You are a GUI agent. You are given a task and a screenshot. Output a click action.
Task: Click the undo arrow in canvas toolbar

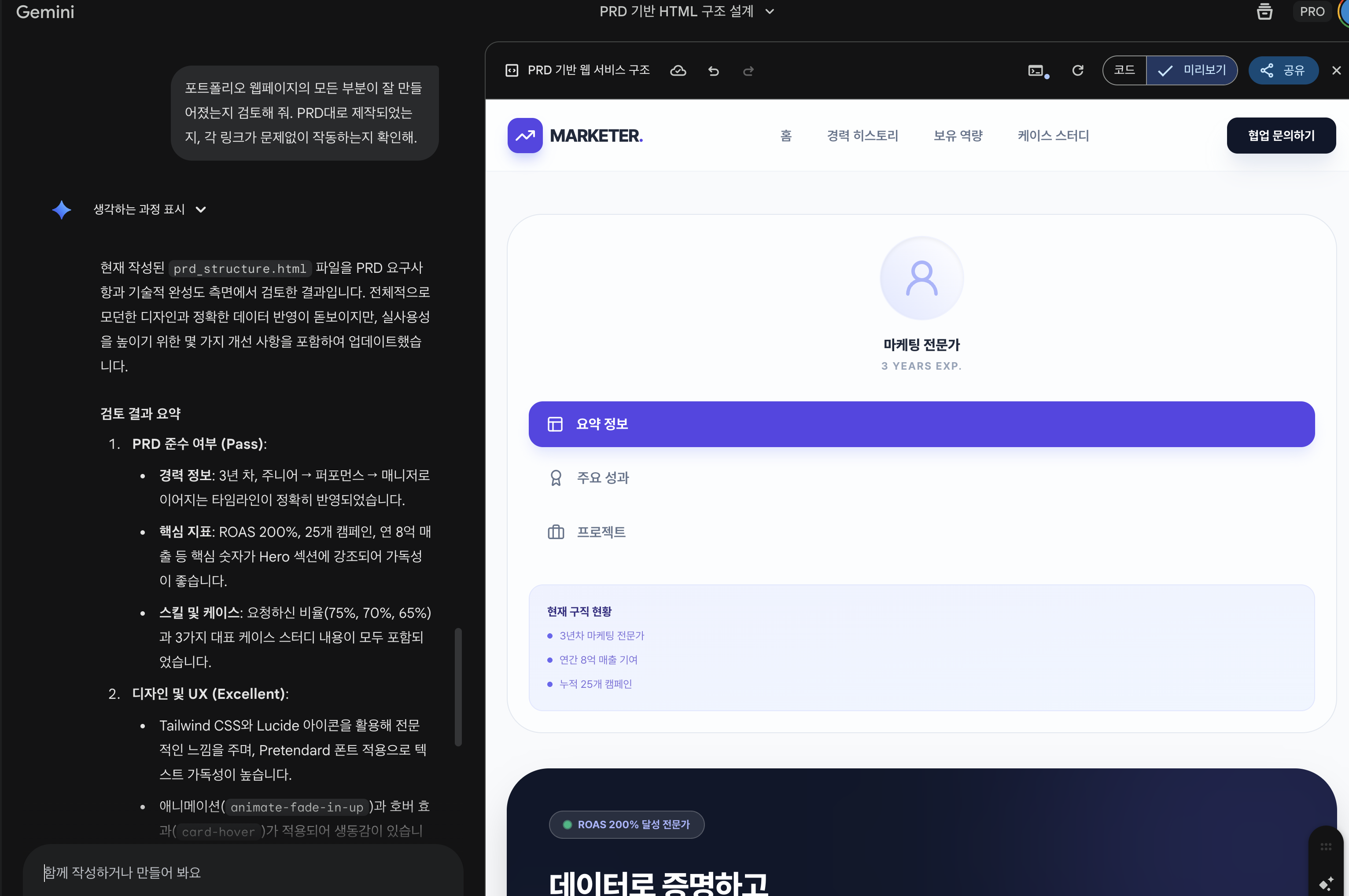(x=713, y=71)
